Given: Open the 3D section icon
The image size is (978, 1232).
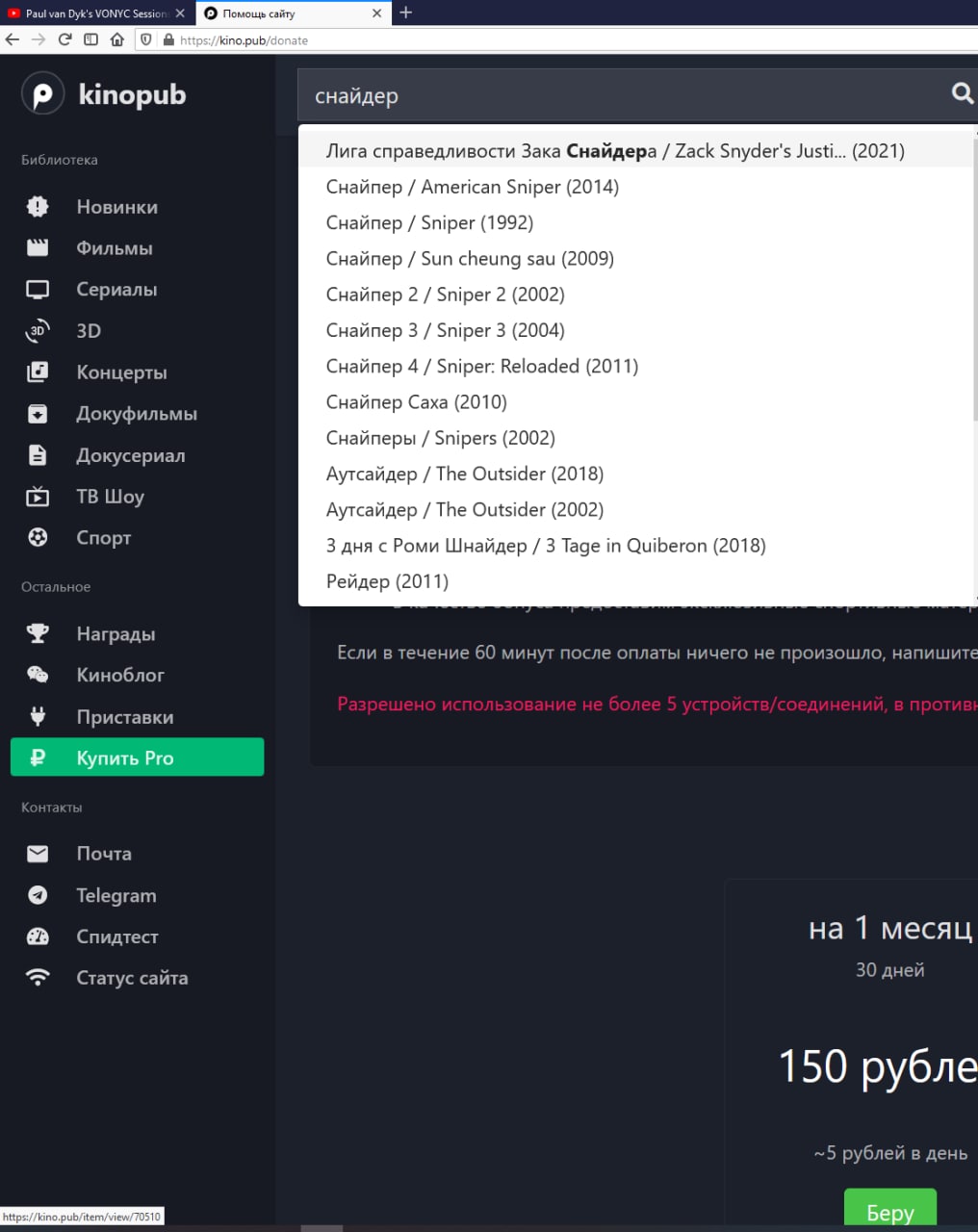Looking at the screenshot, I should (38, 330).
